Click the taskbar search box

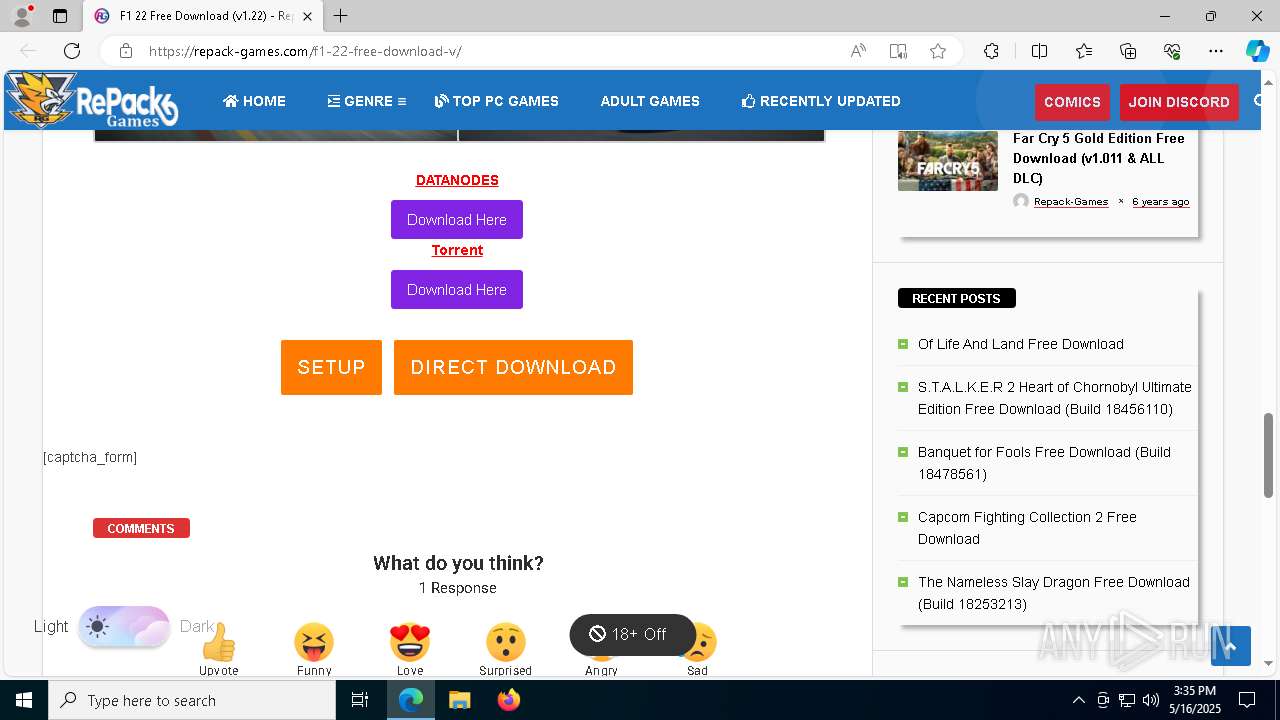(x=192, y=700)
